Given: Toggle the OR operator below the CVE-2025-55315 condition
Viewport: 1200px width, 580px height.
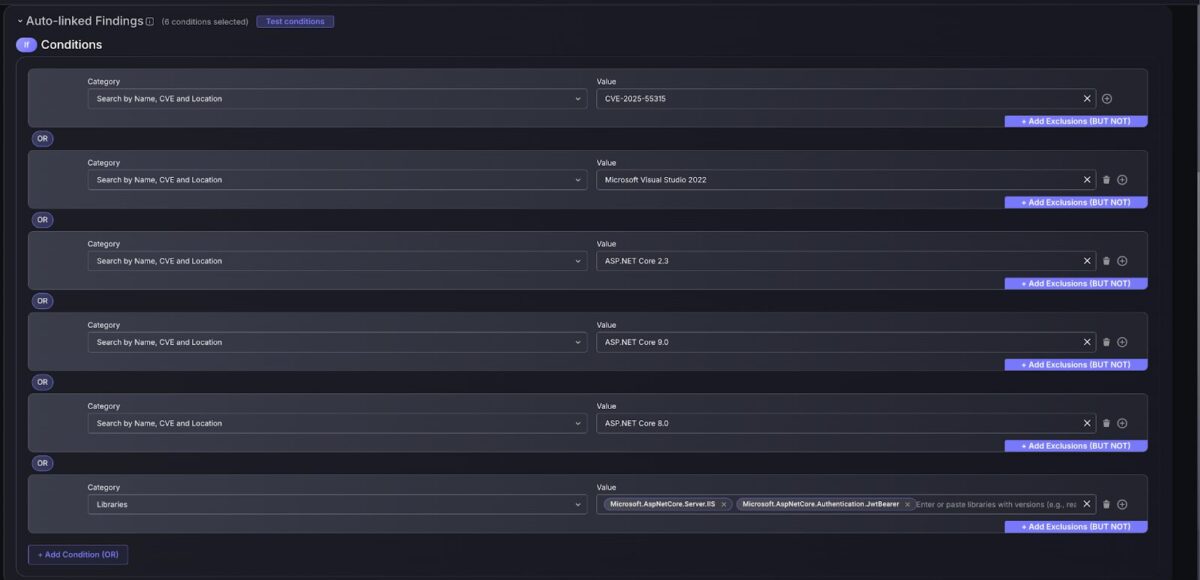Looking at the screenshot, I should coord(42,139).
